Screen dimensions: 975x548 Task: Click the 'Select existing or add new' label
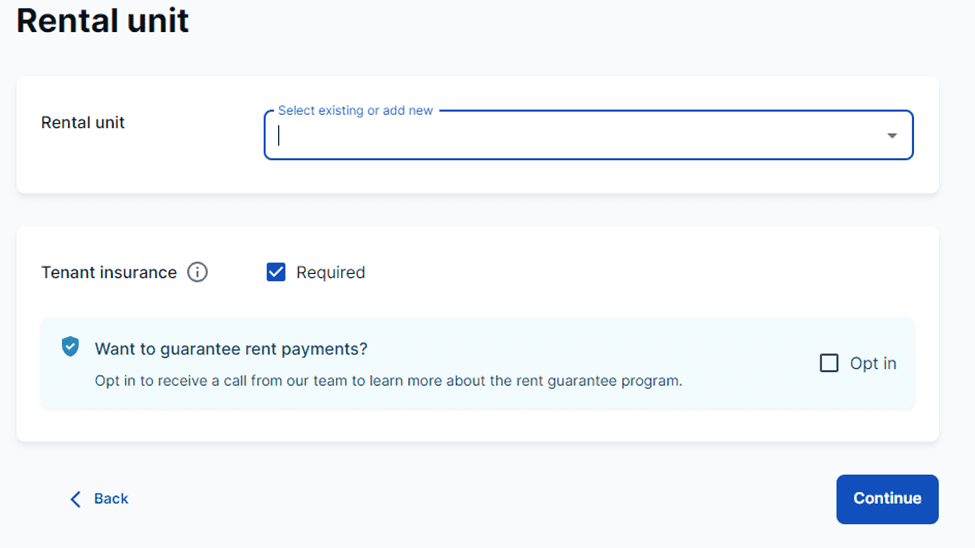pos(355,111)
